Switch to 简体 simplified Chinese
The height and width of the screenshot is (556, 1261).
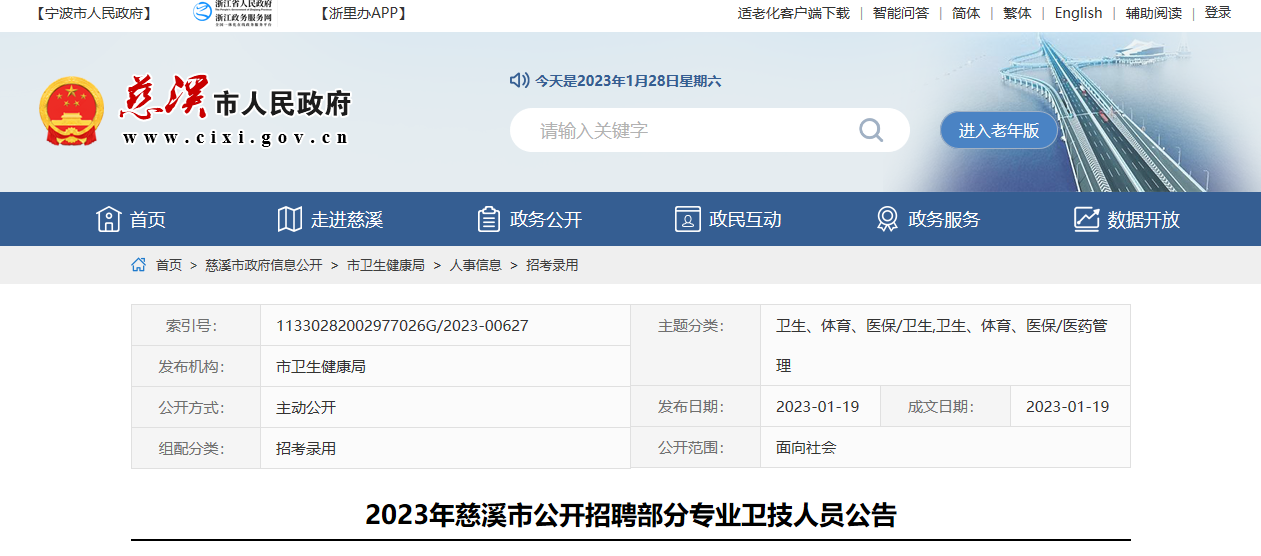point(966,13)
